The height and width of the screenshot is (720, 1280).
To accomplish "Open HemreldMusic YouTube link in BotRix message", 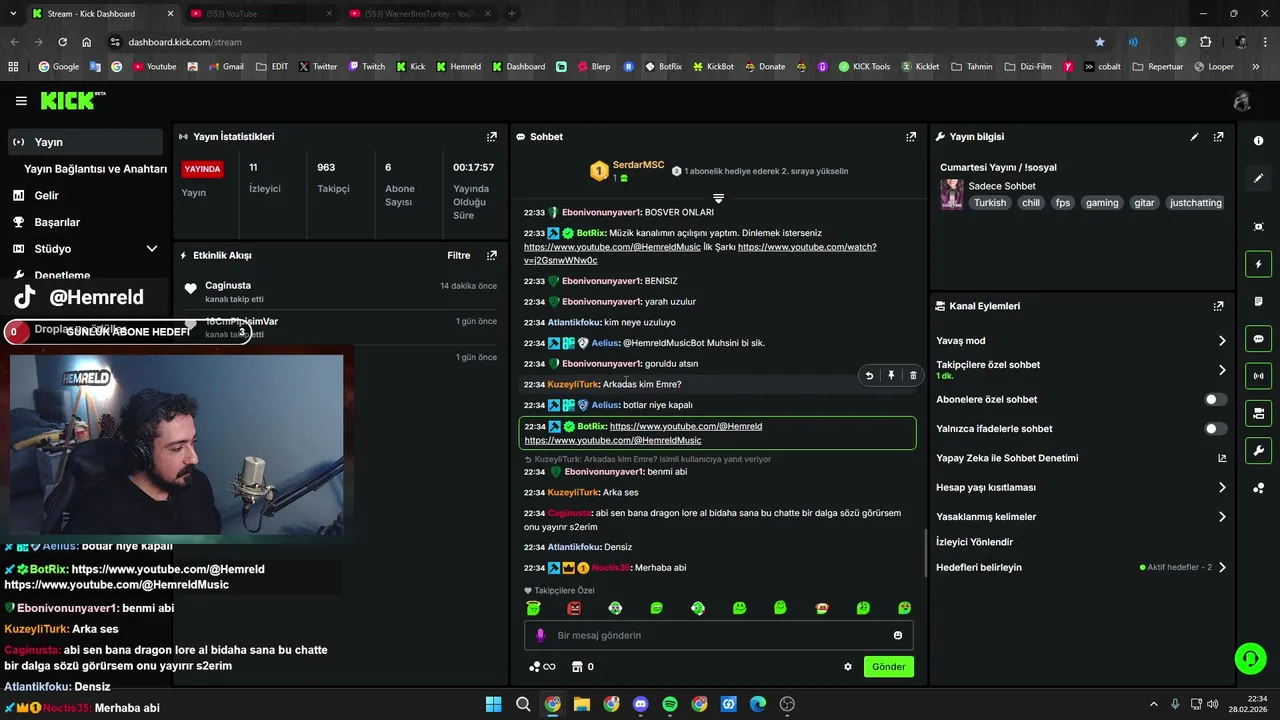I will [x=612, y=247].
